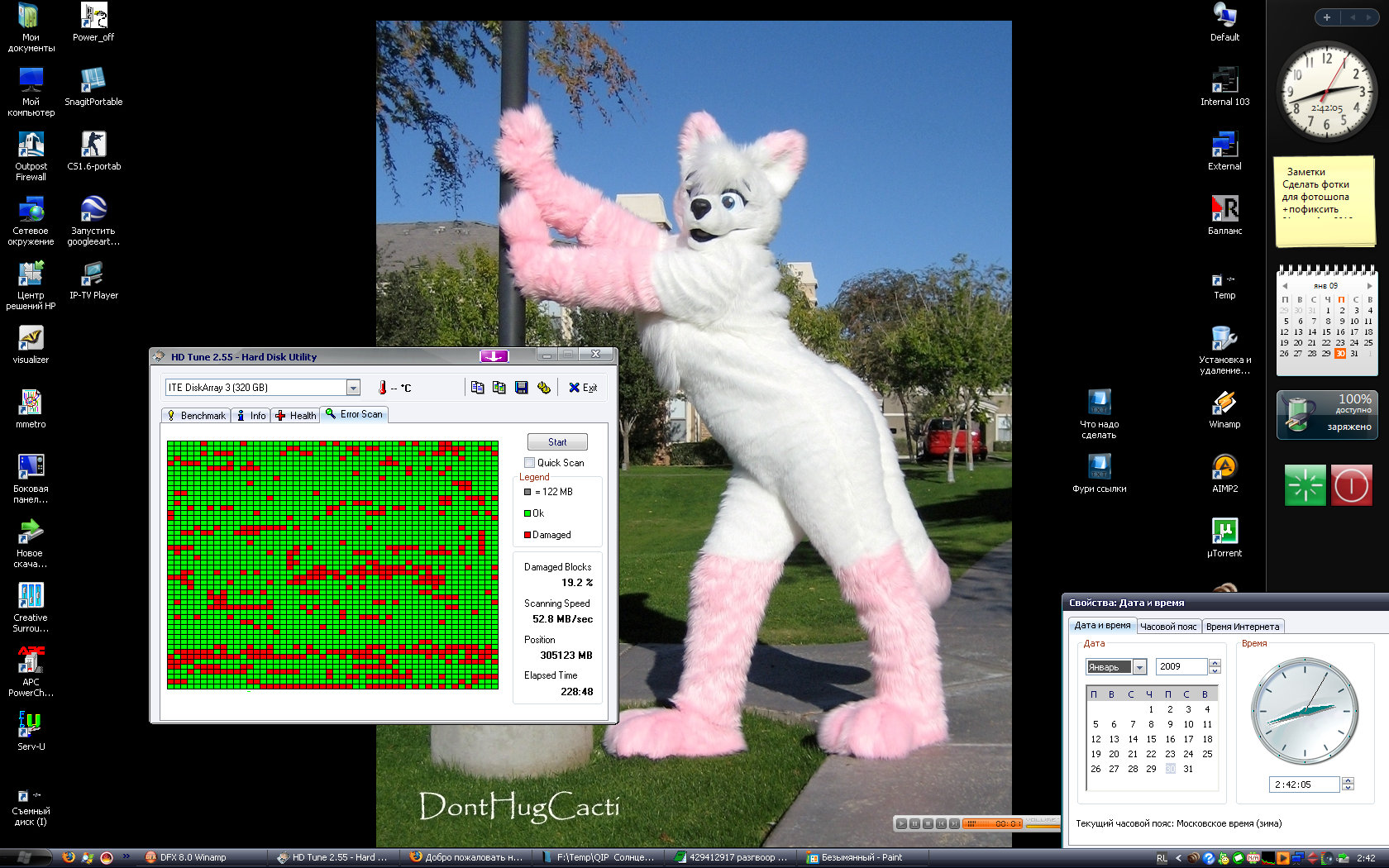Decrease the year with the down spinner arrow
The width and height of the screenshot is (1389, 868).
click(1215, 670)
